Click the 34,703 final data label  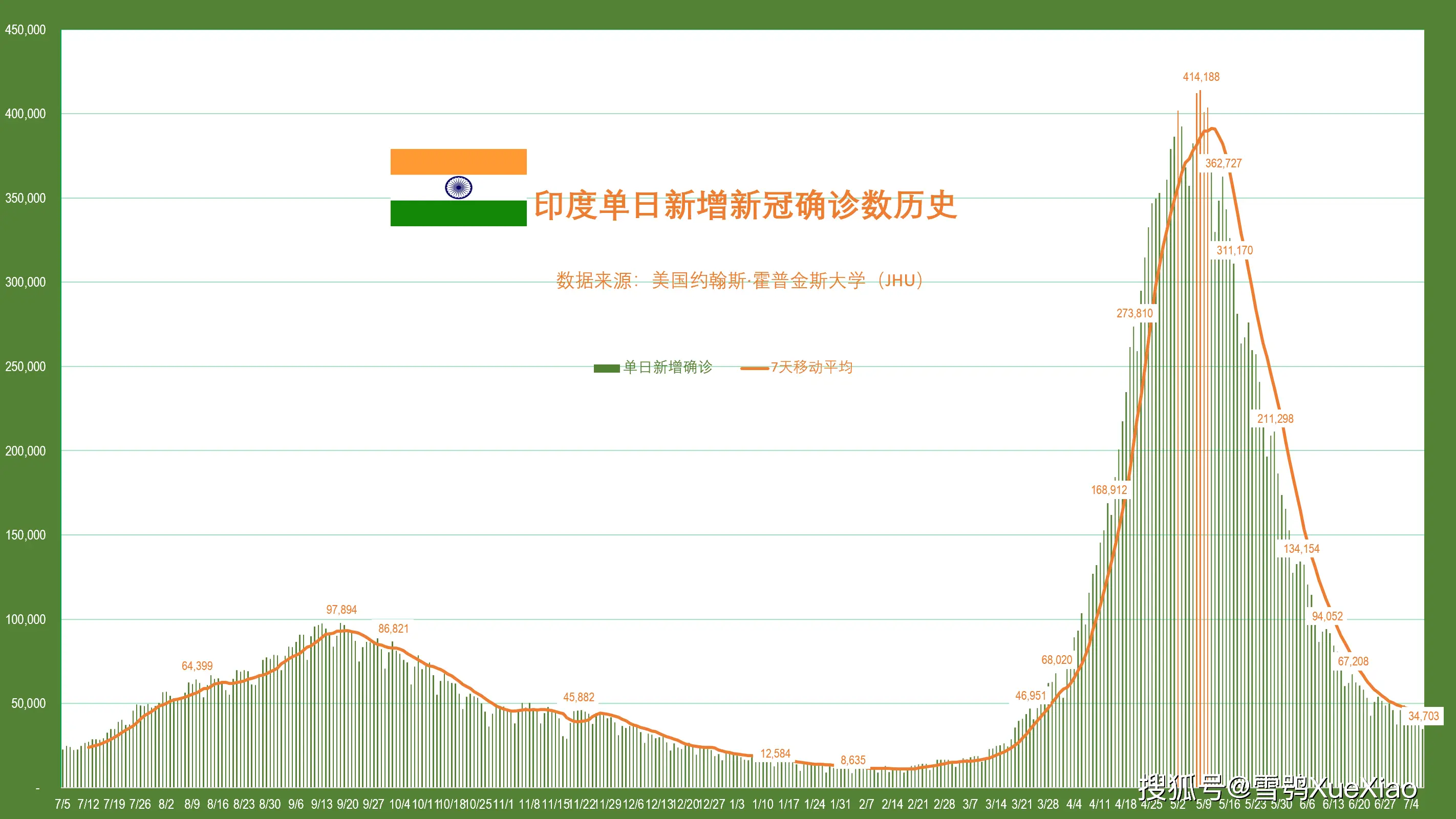coord(1423,716)
